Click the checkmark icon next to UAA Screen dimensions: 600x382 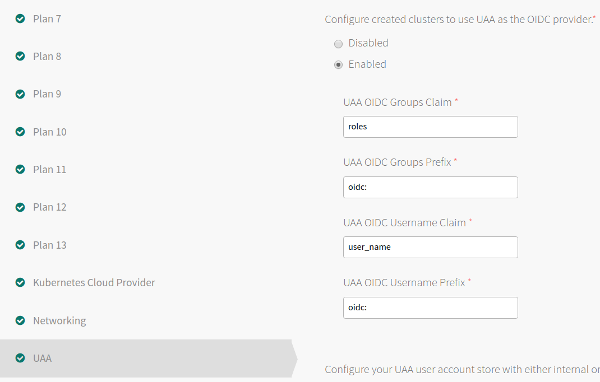(20, 358)
